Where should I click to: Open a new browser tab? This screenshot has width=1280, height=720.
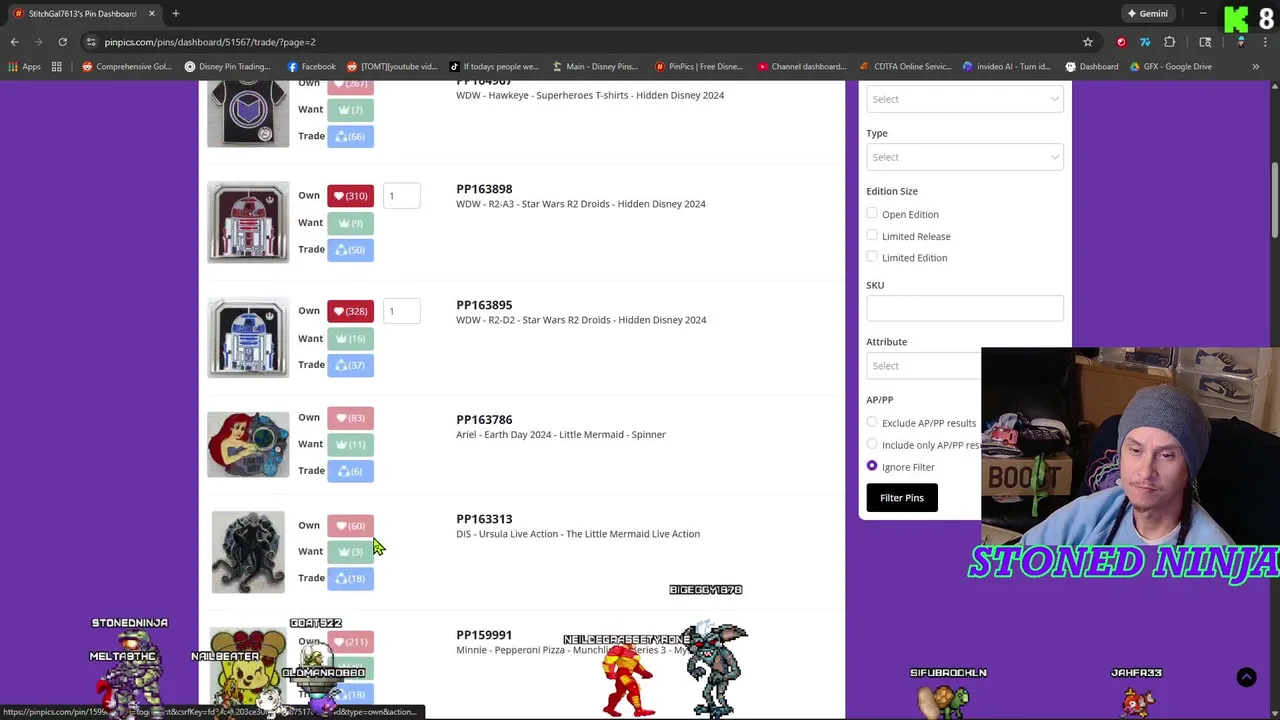(175, 14)
